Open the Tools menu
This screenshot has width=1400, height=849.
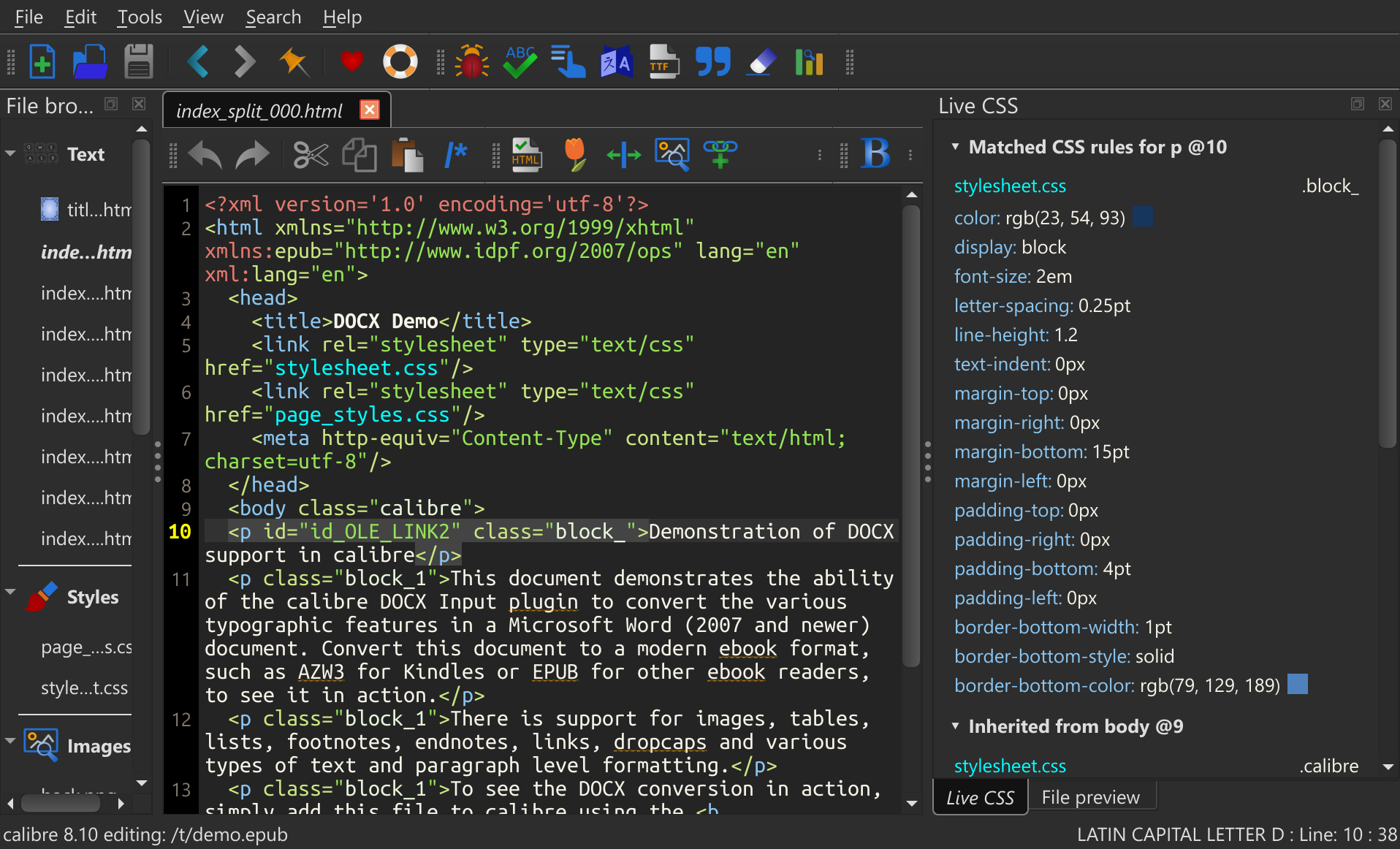point(140,17)
